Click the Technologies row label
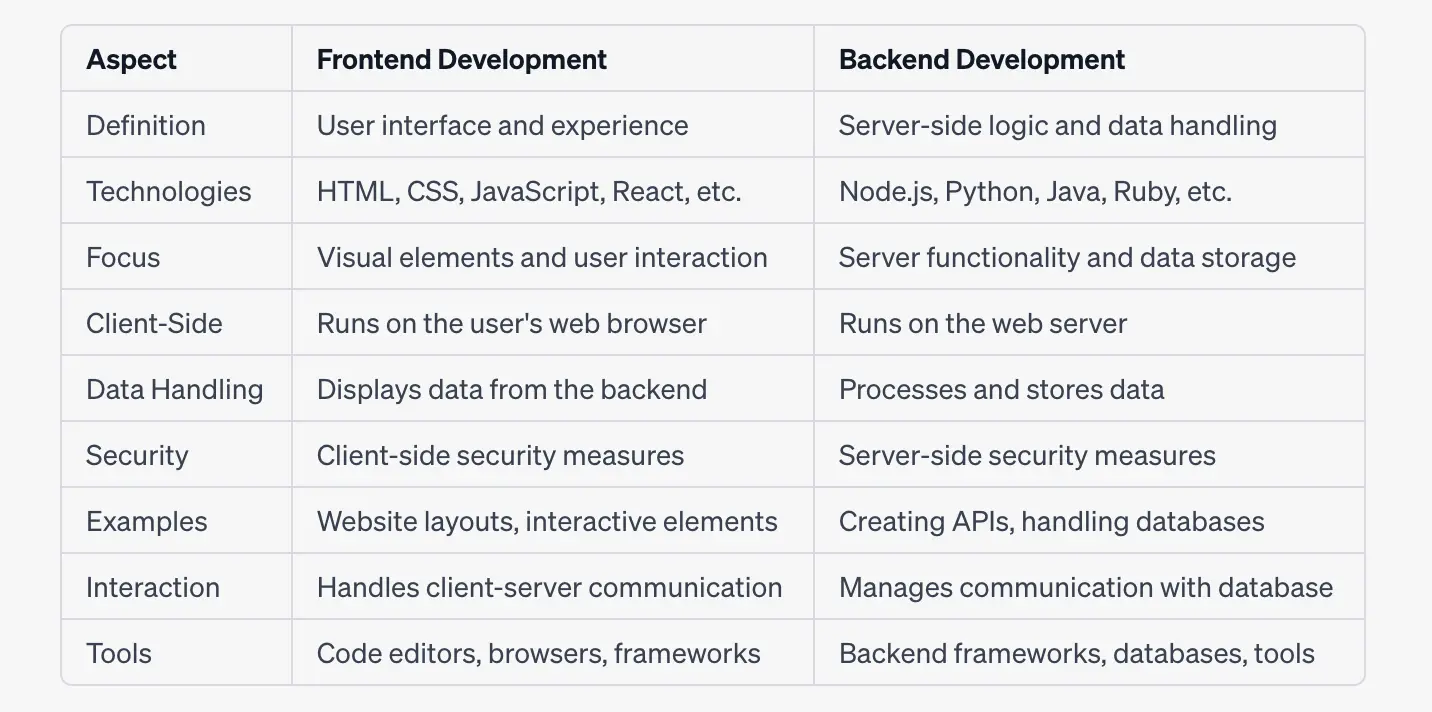 point(168,192)
